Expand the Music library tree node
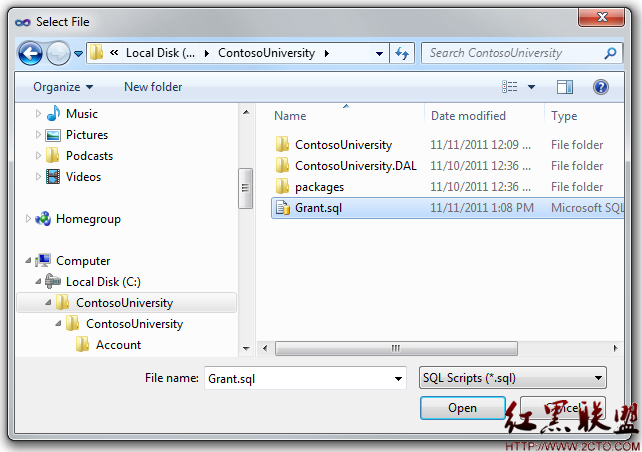642x452 pixels. (x=39, y=114)
